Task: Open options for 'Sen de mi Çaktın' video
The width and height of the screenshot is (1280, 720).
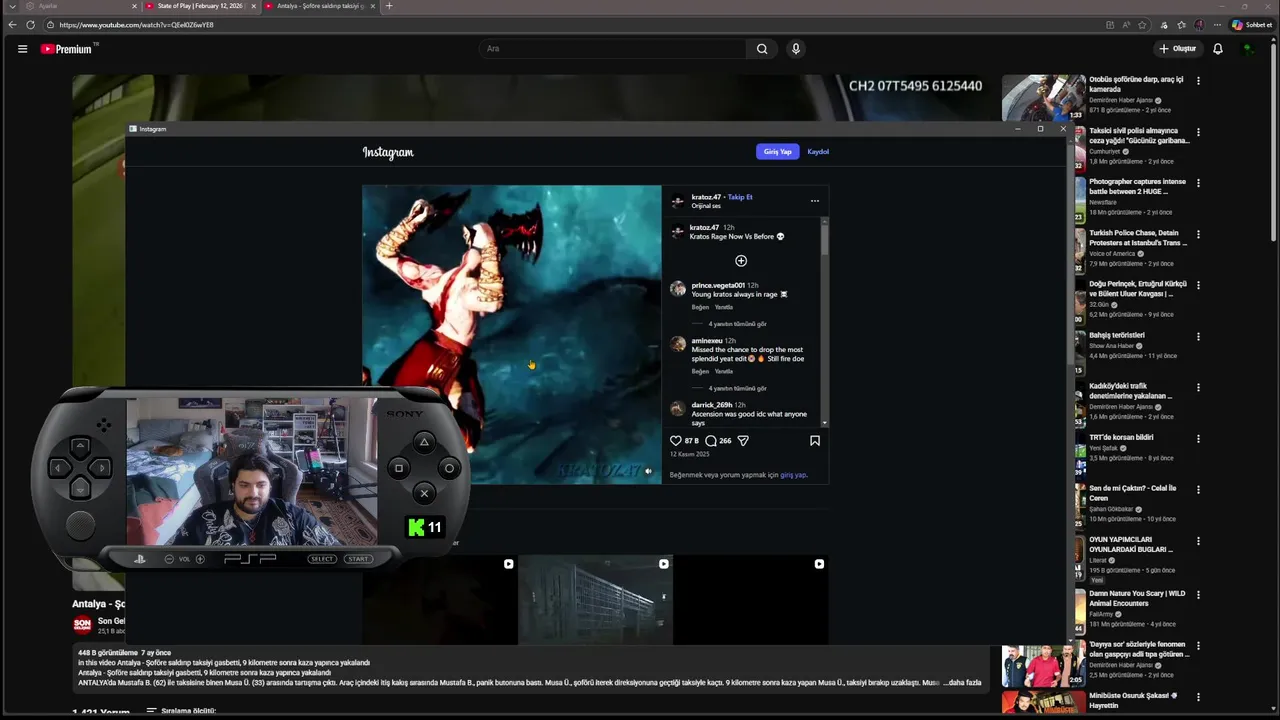Action: click(x=1198, y=490)
